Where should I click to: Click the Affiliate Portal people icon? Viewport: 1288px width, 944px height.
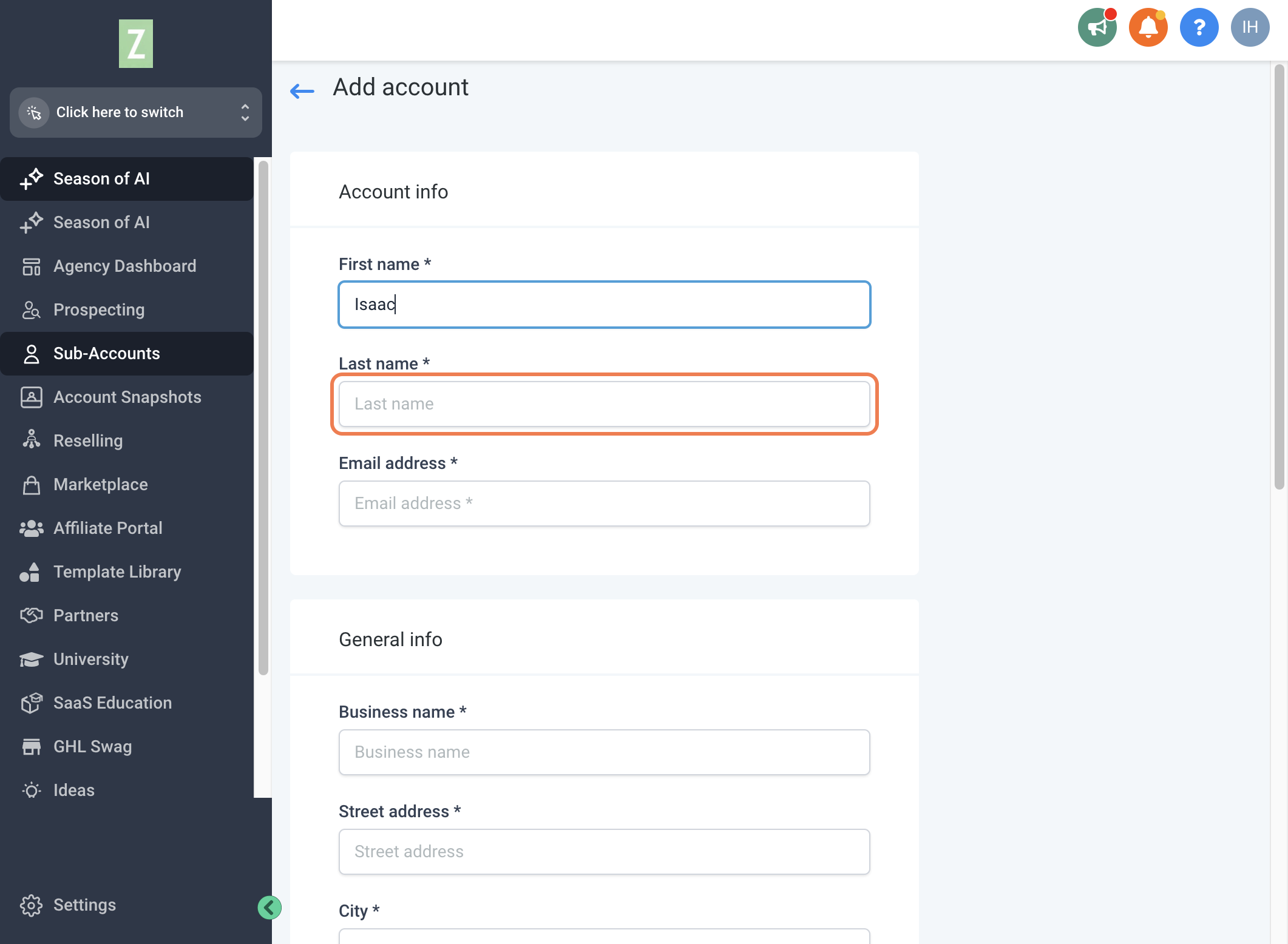pyautogui.click(x=31, y=528)
